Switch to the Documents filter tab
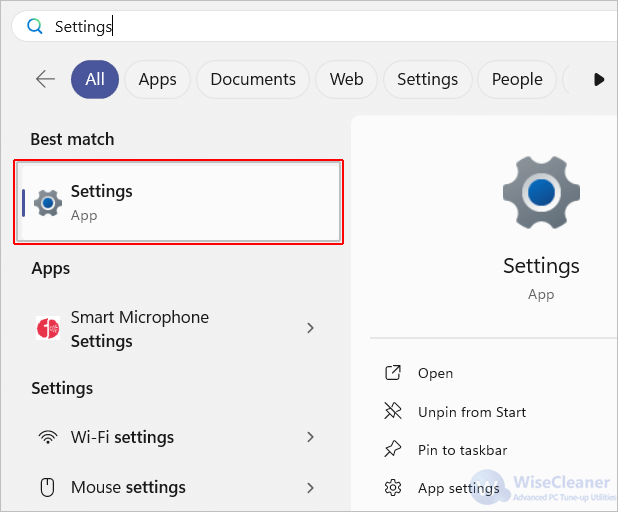Screen dimensions: 618x512 coord(253,80)
